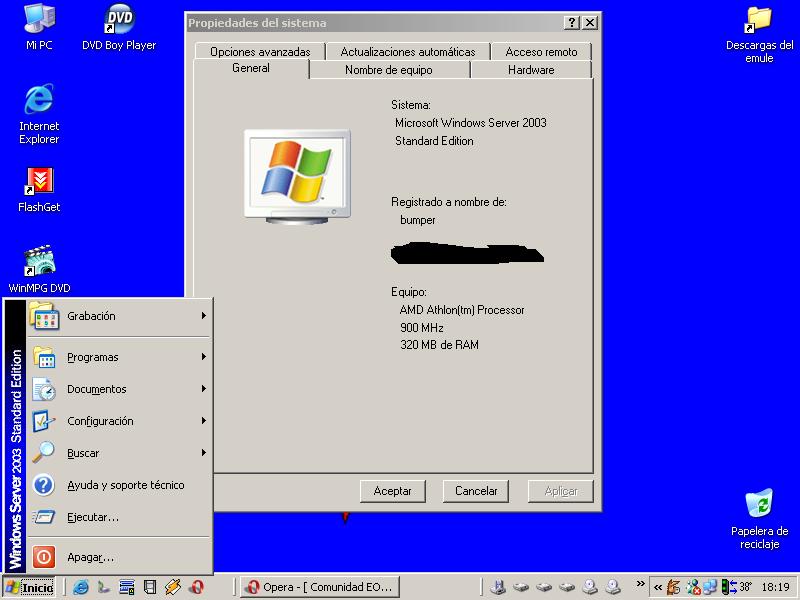Click the Winamp lightning quick launch icon
This screenshot has height=600, width=800.
pyautogui.click(x=173, y=587)
